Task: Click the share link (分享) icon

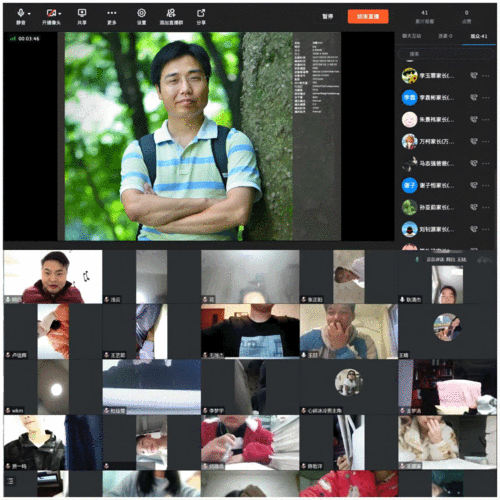Action: click(x=201, y=16)
